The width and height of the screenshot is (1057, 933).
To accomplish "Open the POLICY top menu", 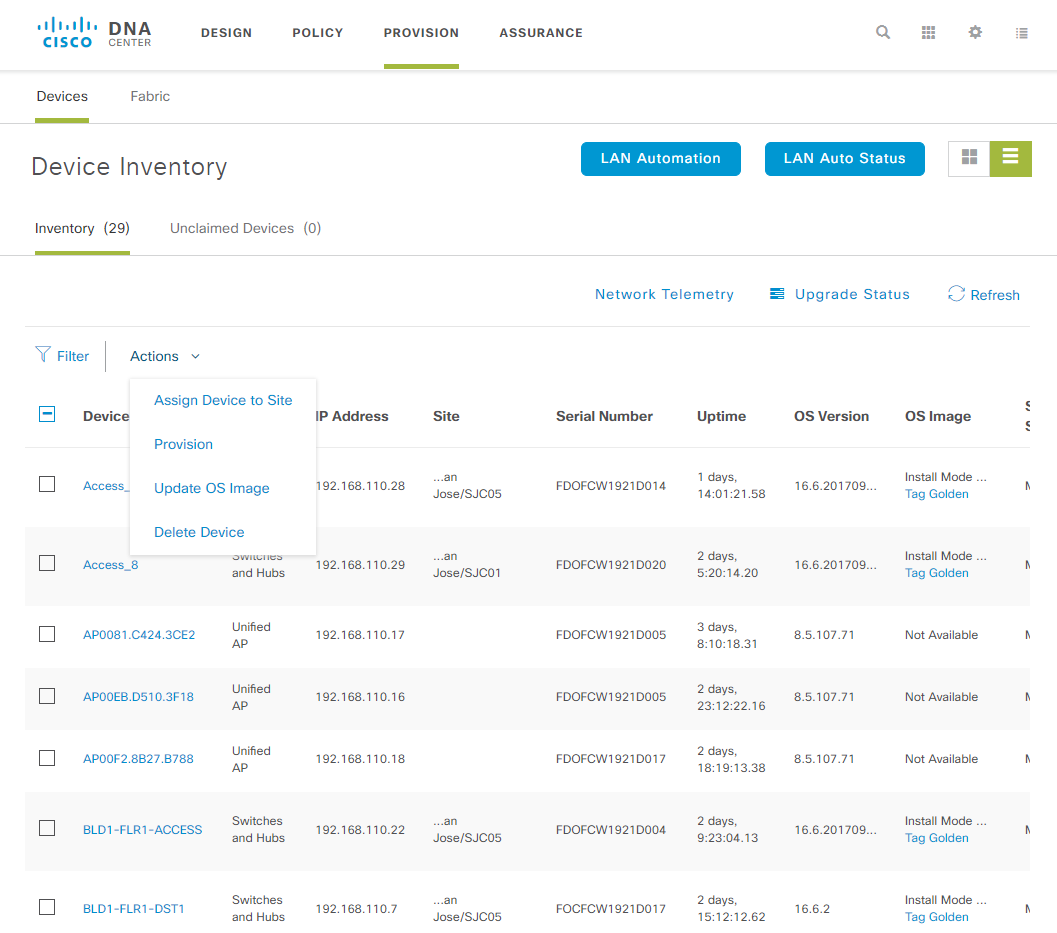I will click(x=318, y=32).
